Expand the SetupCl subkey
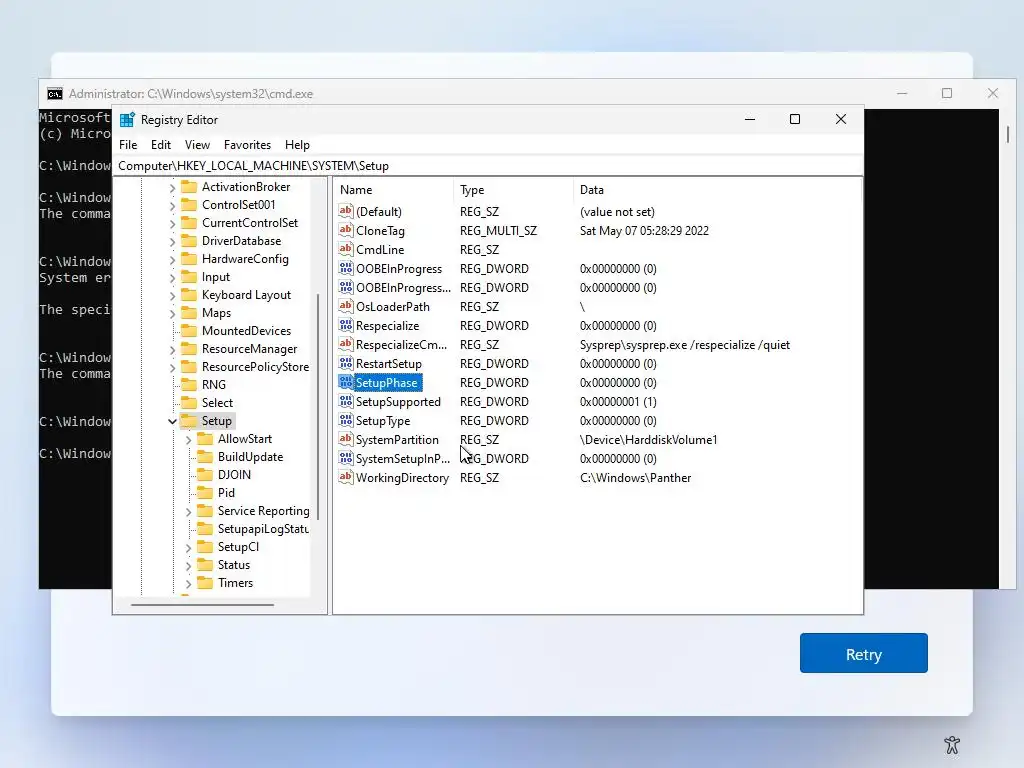This screenshot has width=1024, height=768. coord(189,547)
